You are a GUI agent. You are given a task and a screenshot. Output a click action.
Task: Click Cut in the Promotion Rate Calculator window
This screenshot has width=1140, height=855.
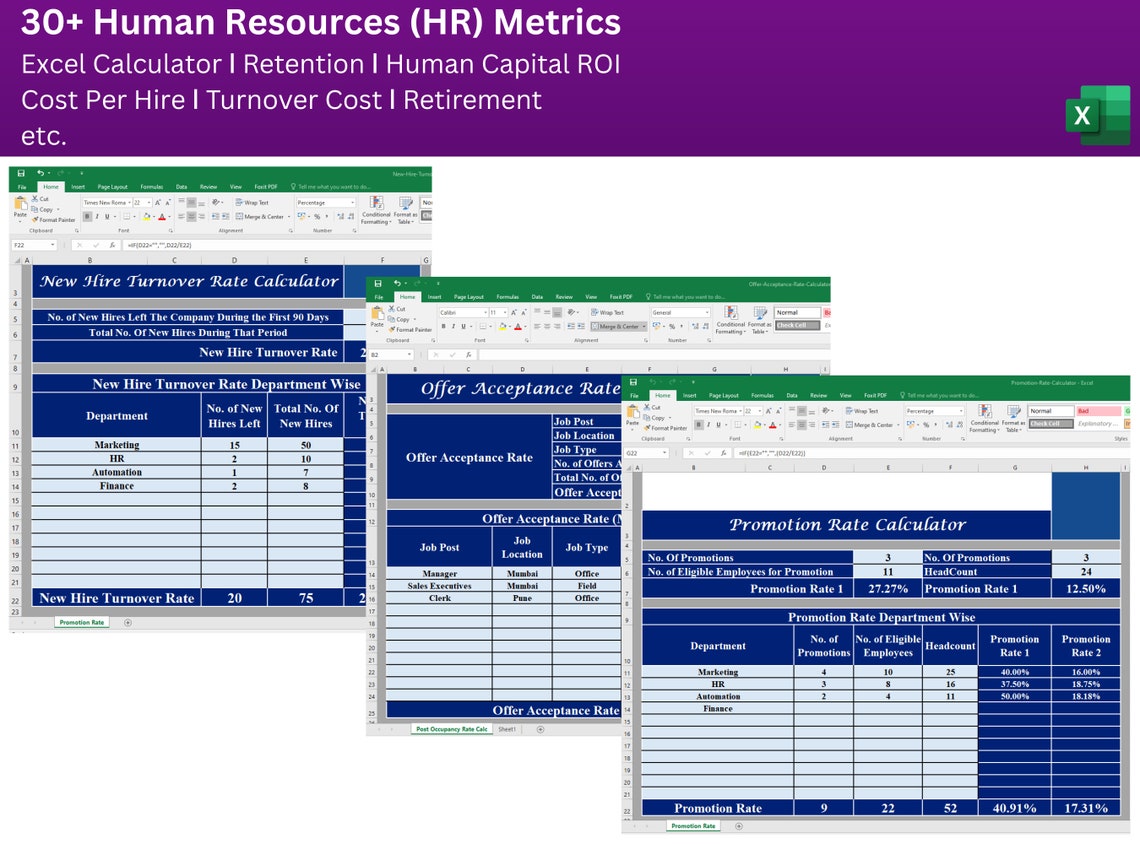[652, 407]
